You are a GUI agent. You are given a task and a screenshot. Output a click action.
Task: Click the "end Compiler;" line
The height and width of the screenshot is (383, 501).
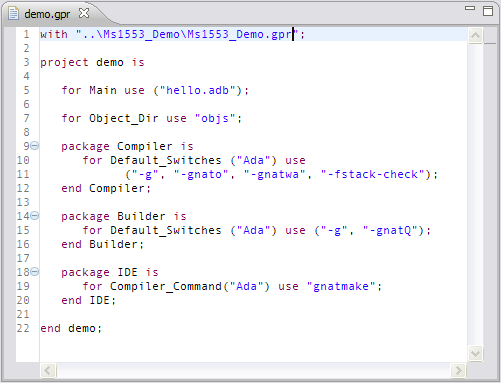point(106,188)
